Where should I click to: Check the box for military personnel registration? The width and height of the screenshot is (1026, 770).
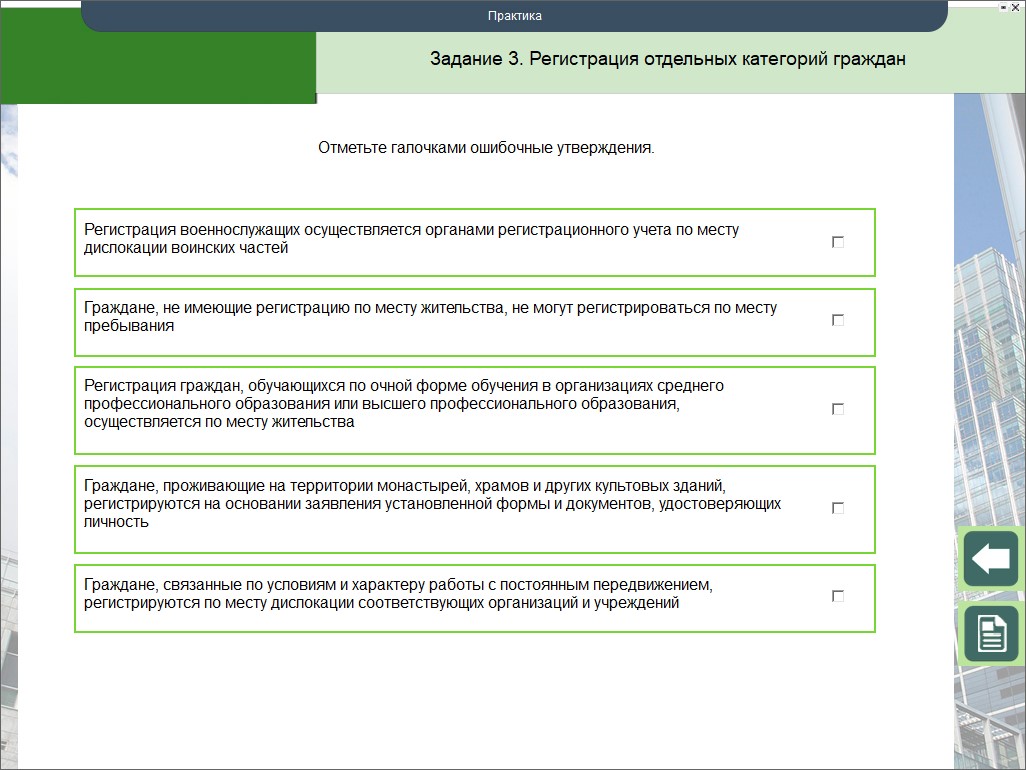click(x=838, y=242)
